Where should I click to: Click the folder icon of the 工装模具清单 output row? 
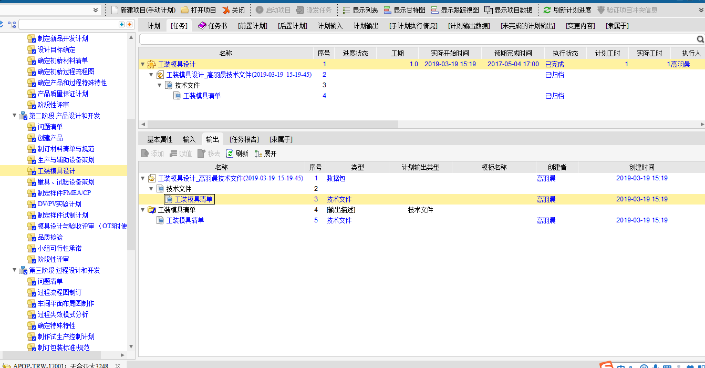coord(152,210)
